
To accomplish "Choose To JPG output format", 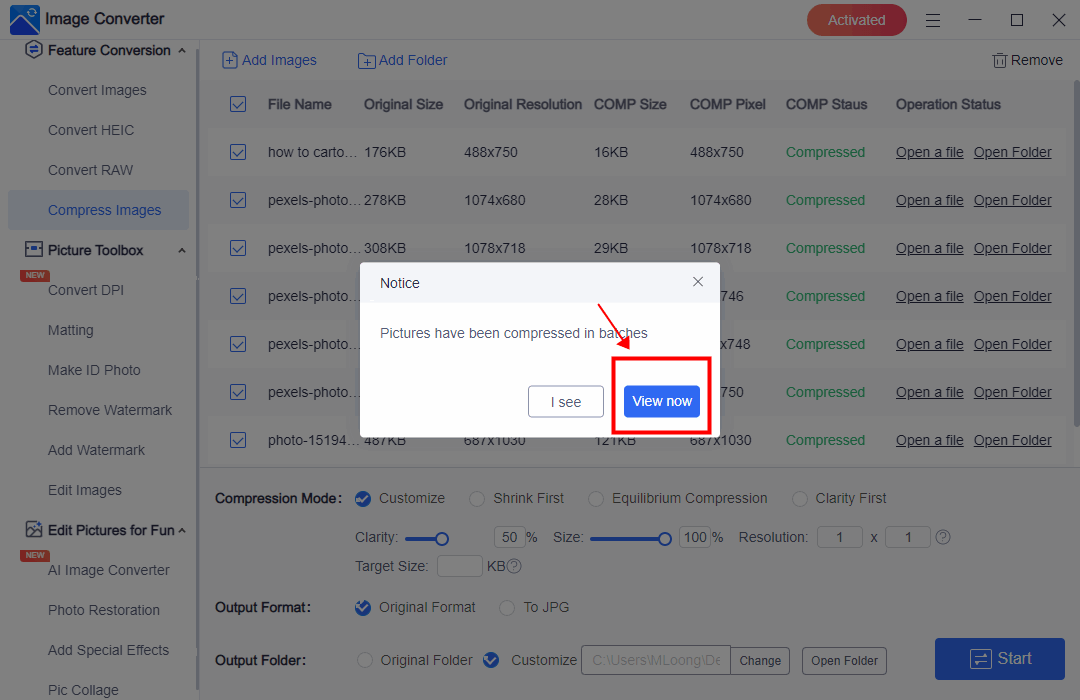I will [x=507, y=607].
